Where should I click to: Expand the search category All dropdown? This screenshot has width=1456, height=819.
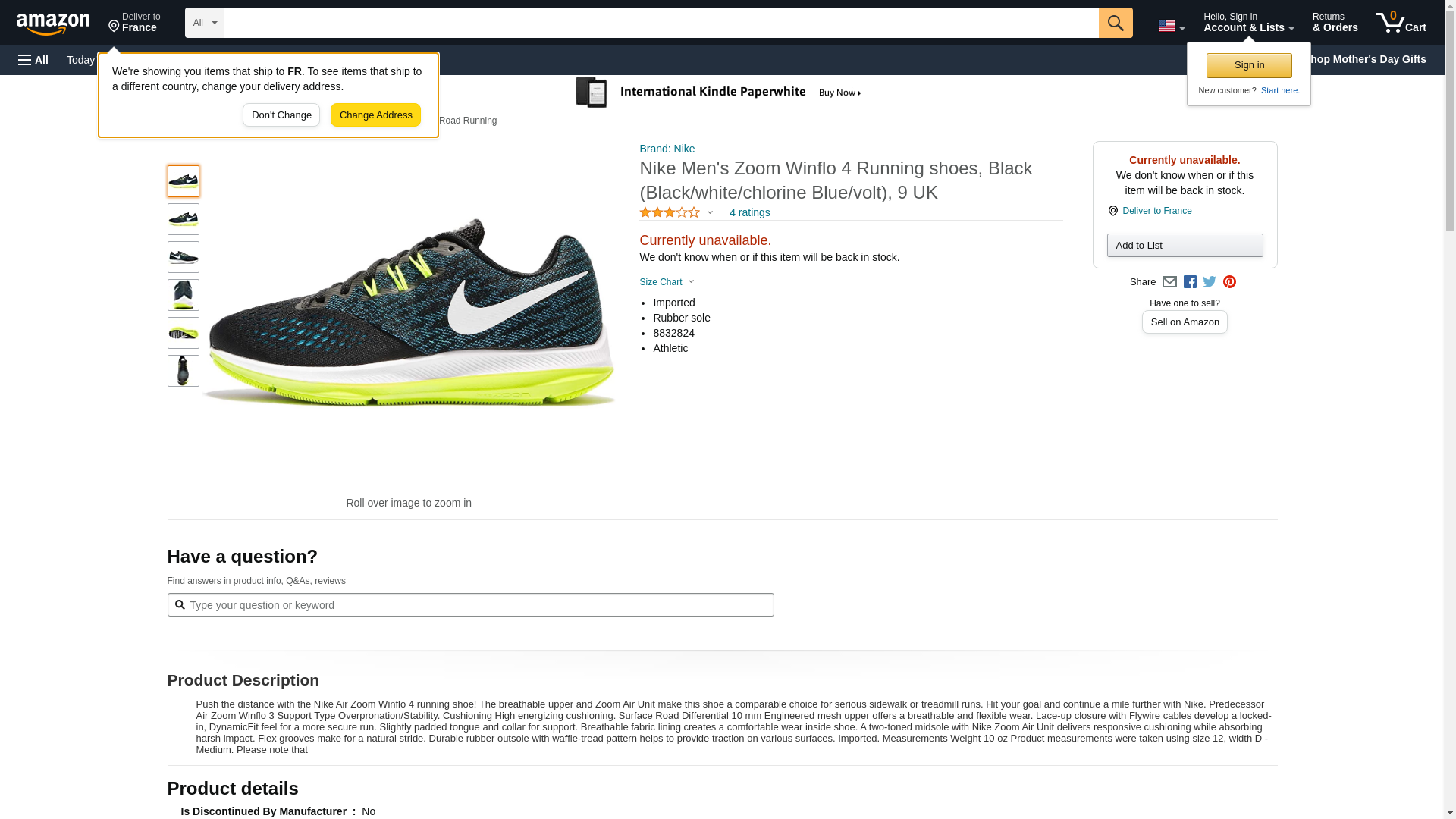click(x=204, y=23)
